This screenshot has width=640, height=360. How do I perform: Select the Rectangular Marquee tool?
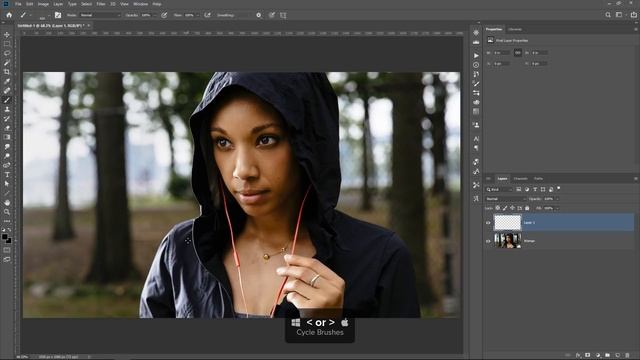coord(7,44)
